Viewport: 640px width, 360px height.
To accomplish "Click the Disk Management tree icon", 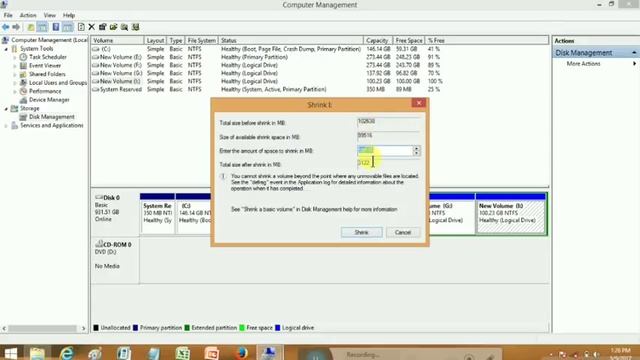I will [23, 117].
